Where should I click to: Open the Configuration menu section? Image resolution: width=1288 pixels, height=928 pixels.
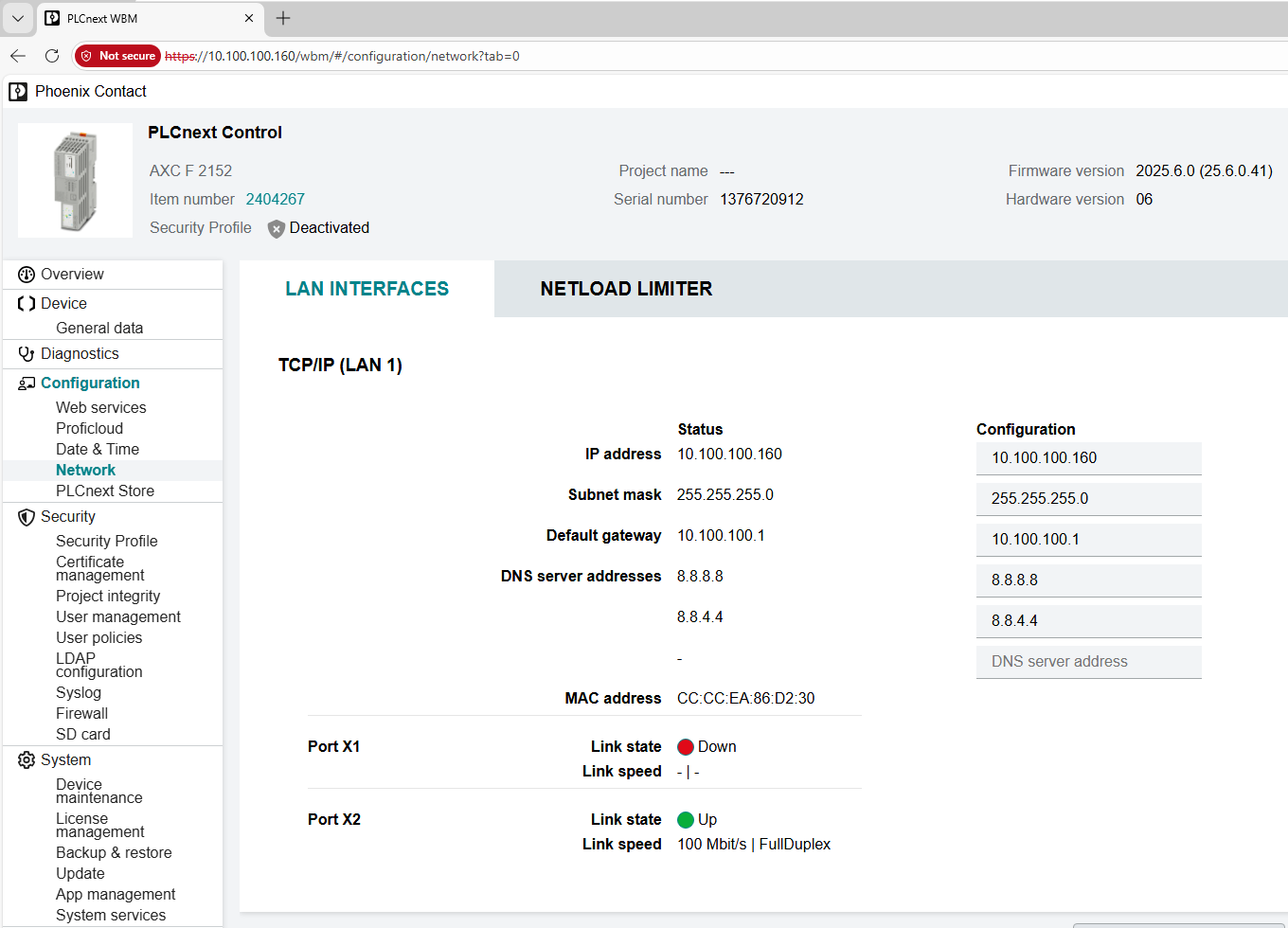click(x=90, y=384)
